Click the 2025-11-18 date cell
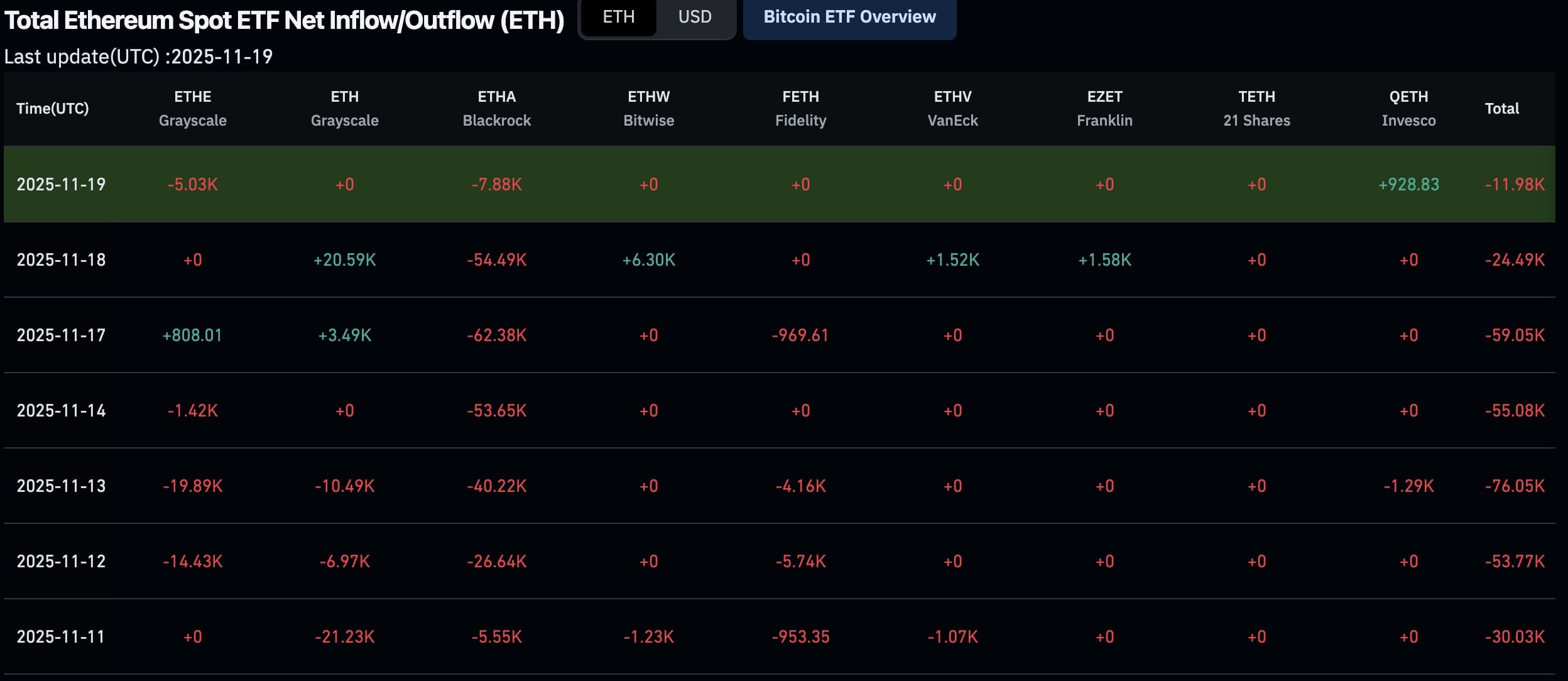1568x681 pixels. click(61, 259)
